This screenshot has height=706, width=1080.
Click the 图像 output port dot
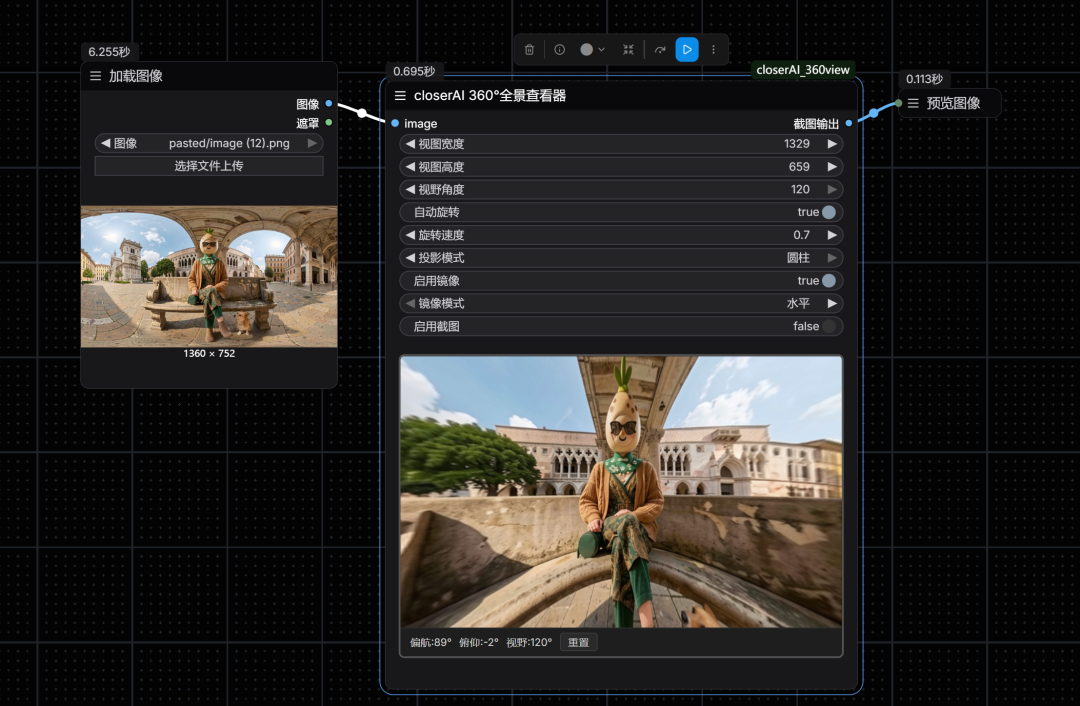(329, 103)
